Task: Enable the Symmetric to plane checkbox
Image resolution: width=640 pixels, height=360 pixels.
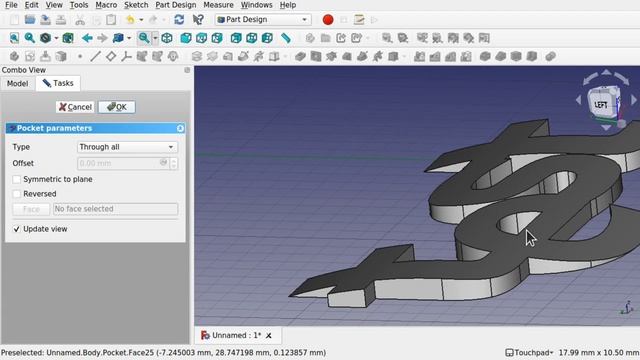Action: coord(16,179)
